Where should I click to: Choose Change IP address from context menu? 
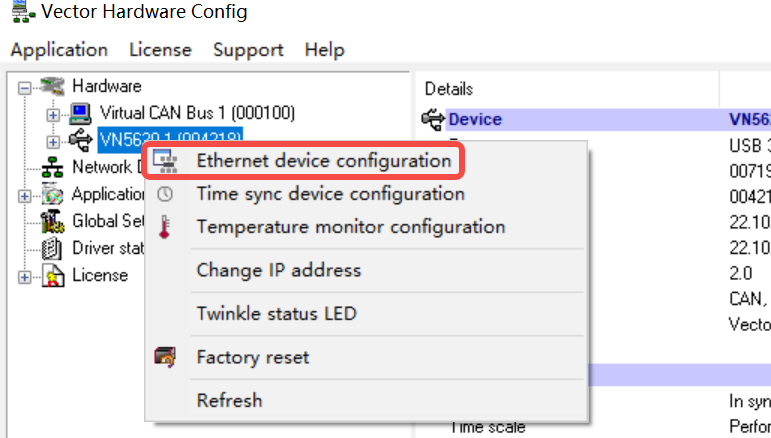pos(278,270)
